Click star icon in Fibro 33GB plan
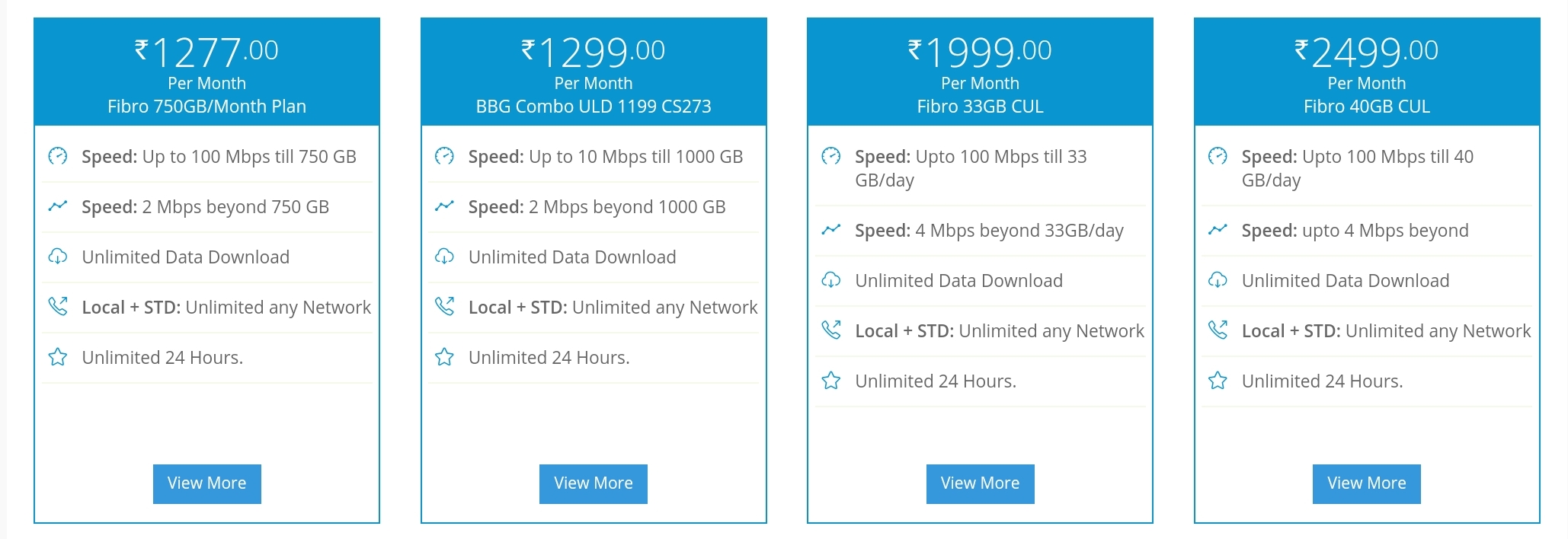 tap(831, 381)
